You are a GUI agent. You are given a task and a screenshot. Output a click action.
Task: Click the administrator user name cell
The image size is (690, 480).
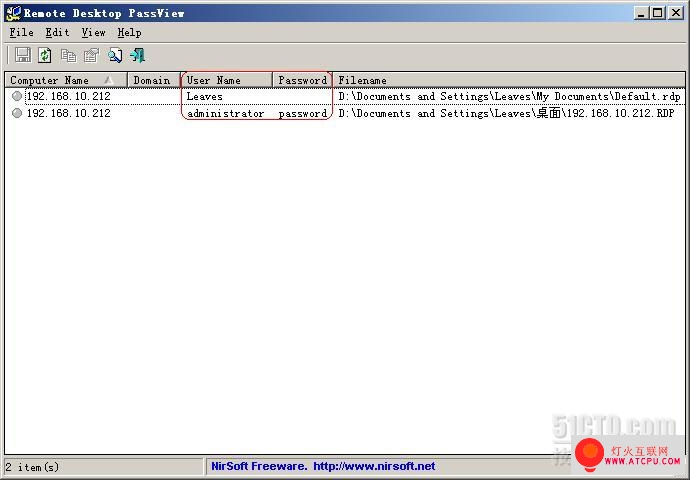pyautogui.click(x=225, y=114)
